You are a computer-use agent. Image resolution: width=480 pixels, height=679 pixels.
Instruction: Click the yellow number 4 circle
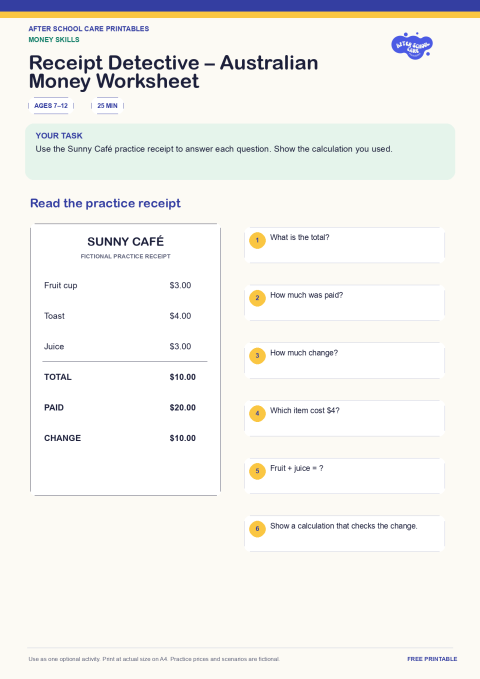[257, 413]
